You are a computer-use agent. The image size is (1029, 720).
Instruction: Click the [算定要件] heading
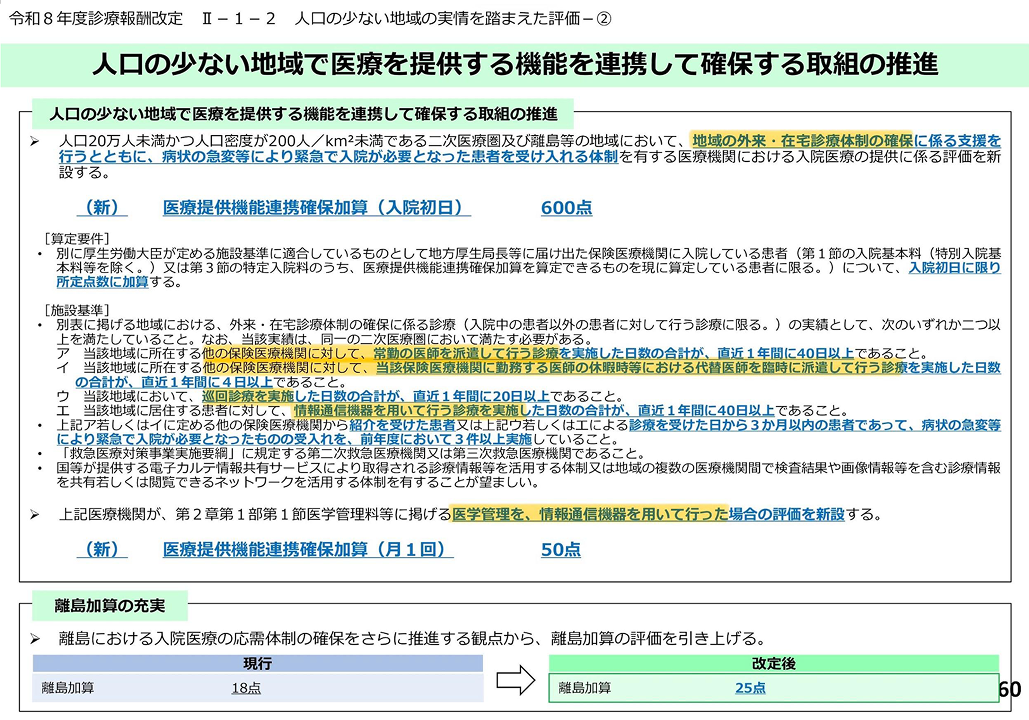tap(76, 238)
